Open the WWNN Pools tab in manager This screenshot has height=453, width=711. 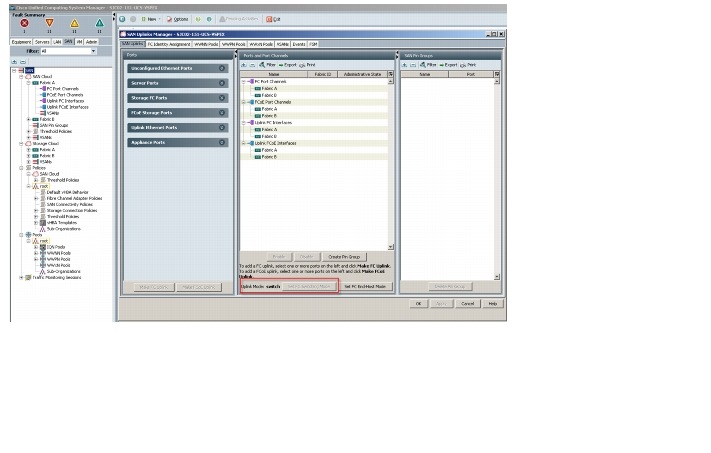[x=206, y=44]
